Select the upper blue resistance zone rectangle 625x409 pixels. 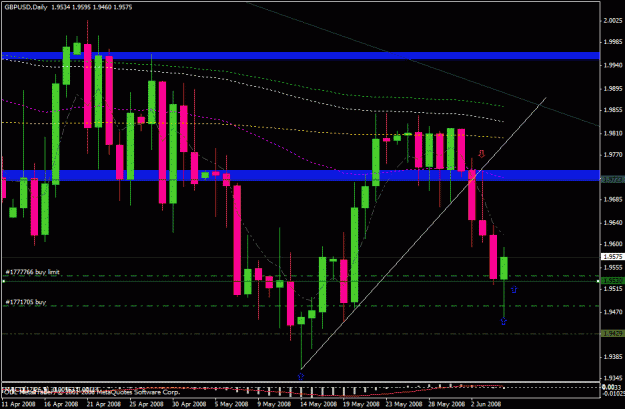pos(301,55)
